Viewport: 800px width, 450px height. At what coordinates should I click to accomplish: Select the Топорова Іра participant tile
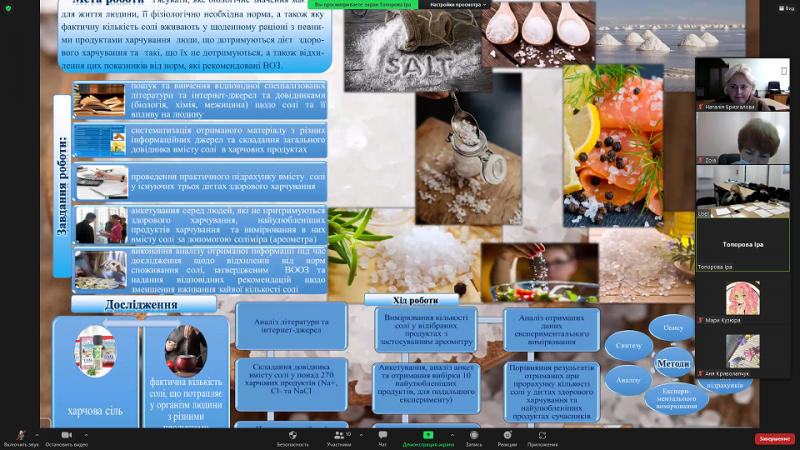click(x=742, y=245)
